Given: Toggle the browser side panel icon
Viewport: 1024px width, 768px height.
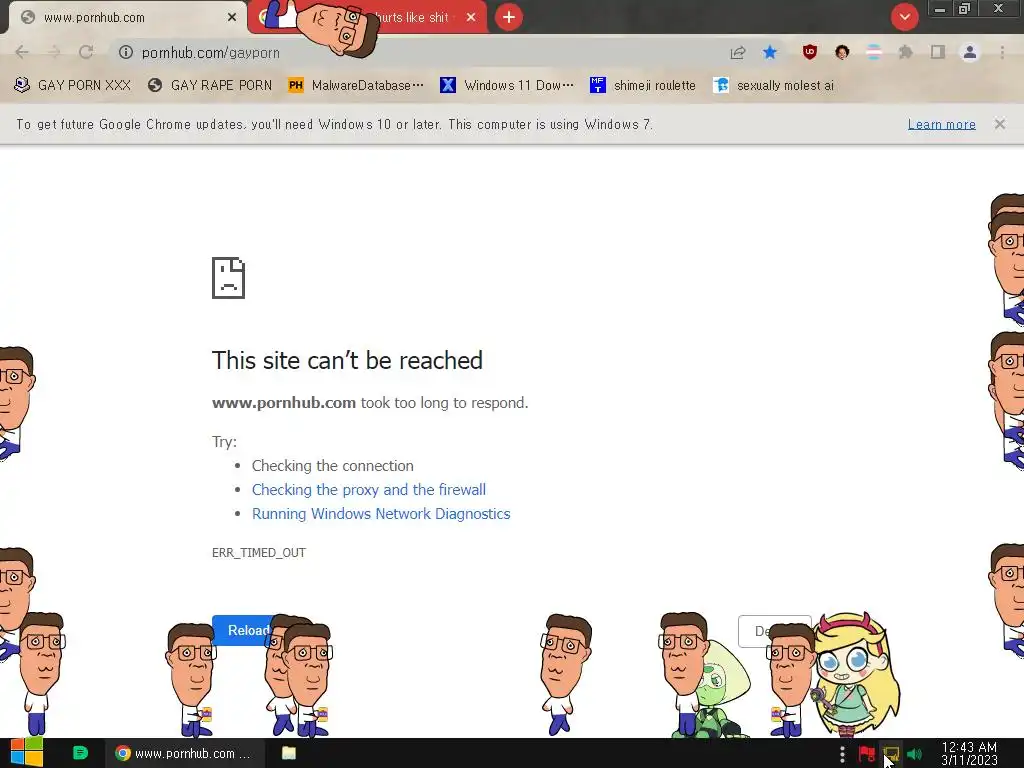Looking at the screenshot, I should pyautogui.click(x=938, y=52).
